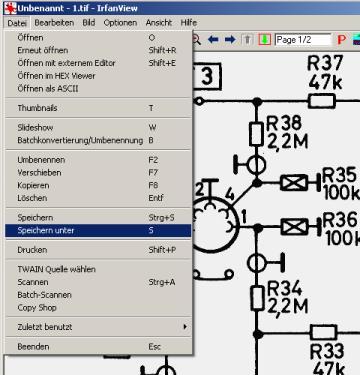Image resolution: width=360 pixels, height=375 pixels.
Task: Click the grayed previous page arrow icon
Action: point(247,40)
